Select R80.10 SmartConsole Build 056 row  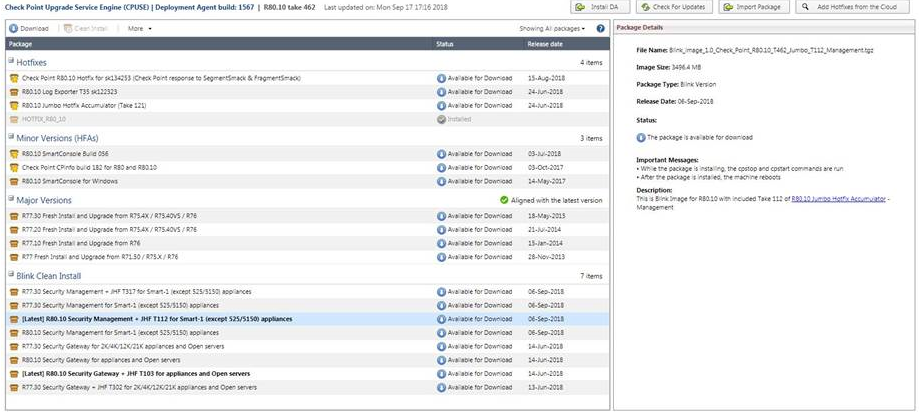tap(307, 154)
